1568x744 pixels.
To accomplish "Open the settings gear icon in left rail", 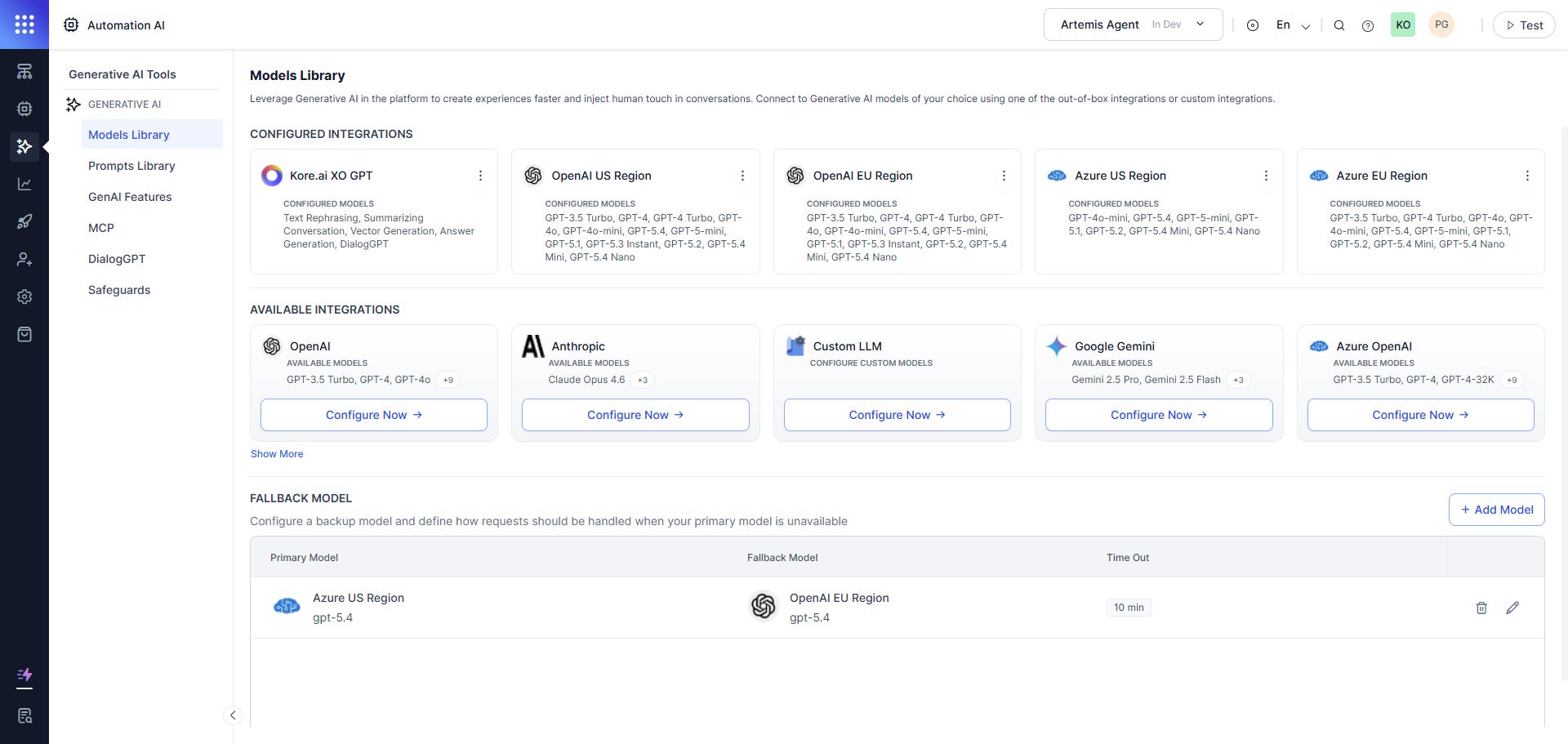I will tap(24, 296).
